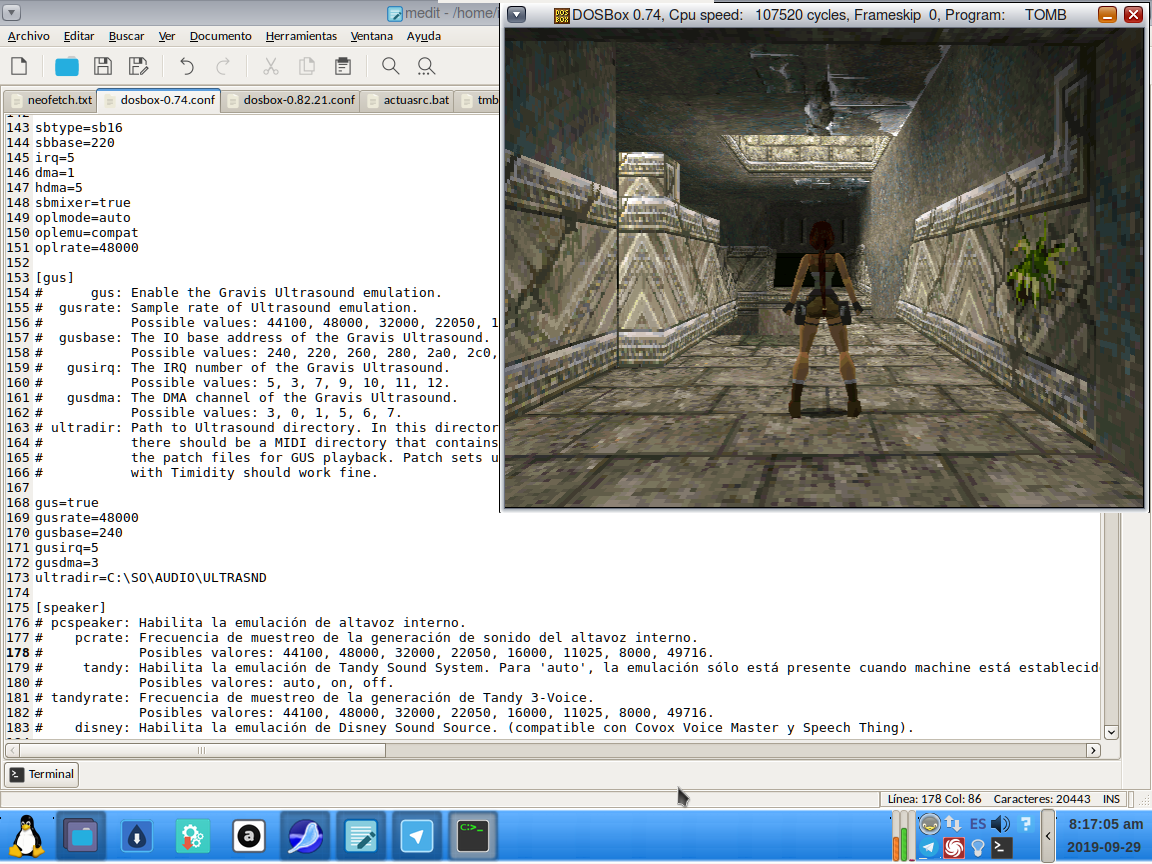Click inside the DOSBox Tomb Raider game view
The width and height of the screenshot is (1152, 864).
[x=824, y=267]
